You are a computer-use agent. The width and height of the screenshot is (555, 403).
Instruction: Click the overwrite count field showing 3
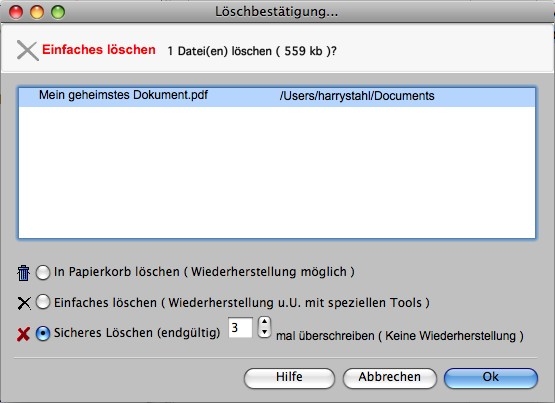pos(240,328)
